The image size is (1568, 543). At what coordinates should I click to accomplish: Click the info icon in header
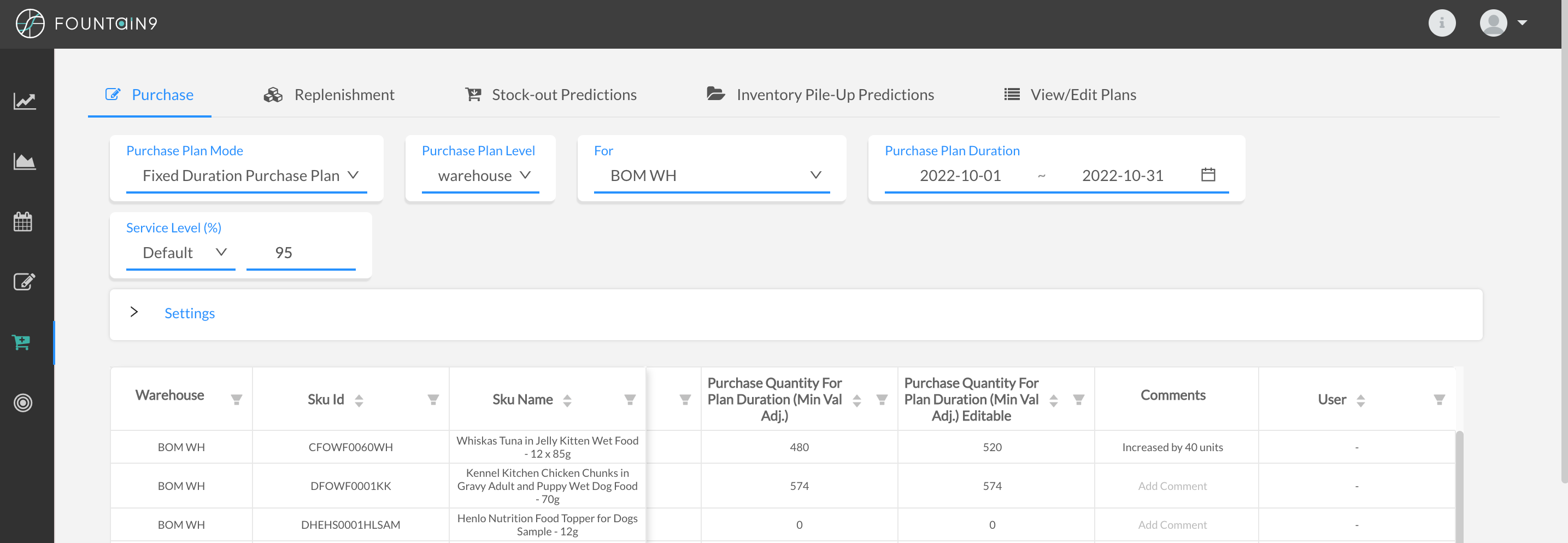pyautogui.click(x=1441, y=23)
